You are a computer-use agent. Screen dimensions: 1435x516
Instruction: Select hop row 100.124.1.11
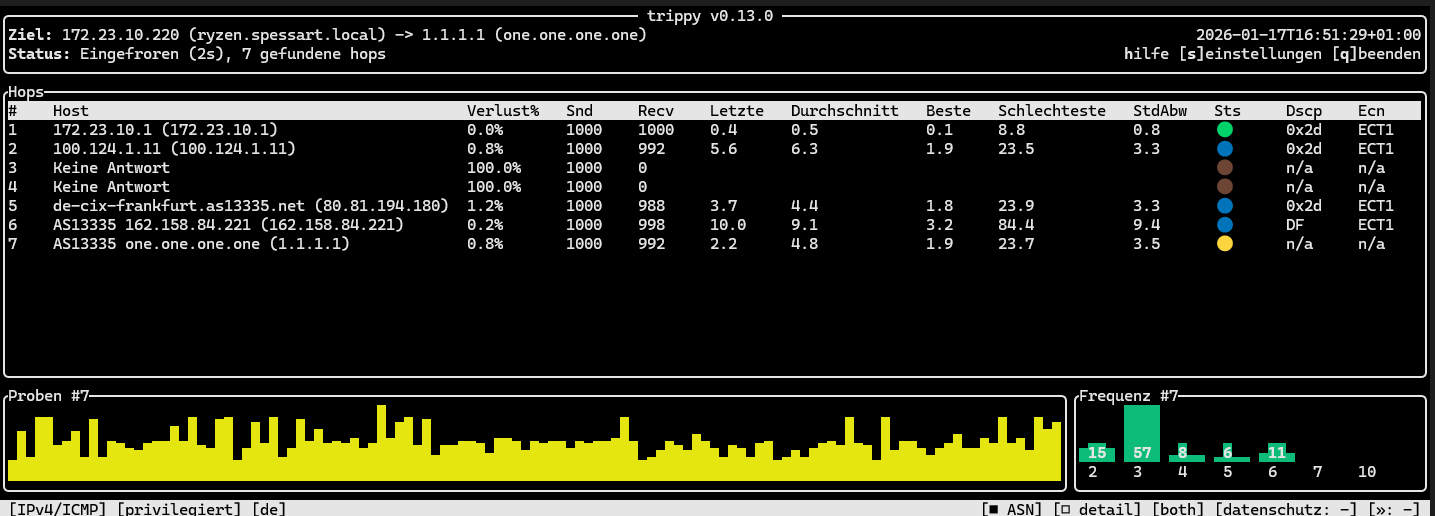(714, 149)
